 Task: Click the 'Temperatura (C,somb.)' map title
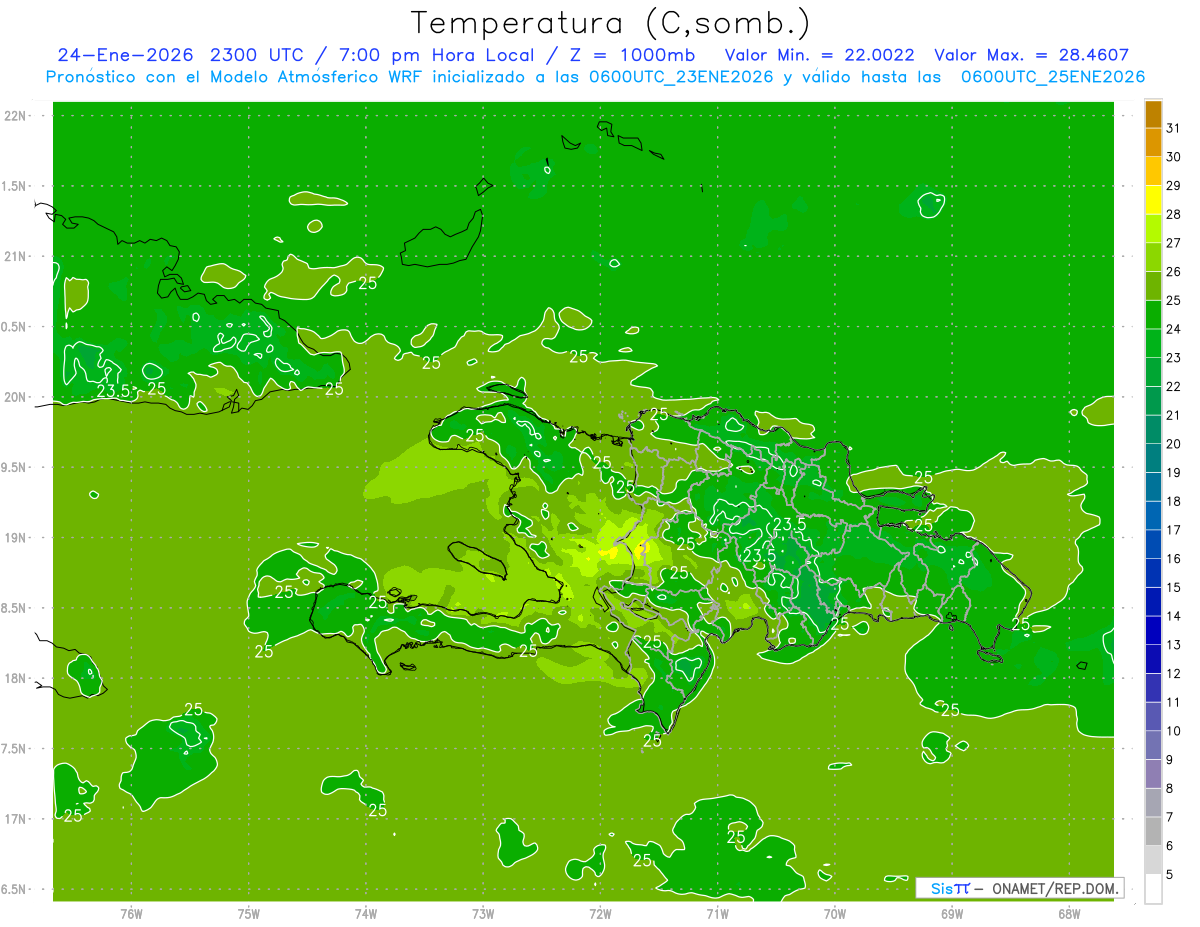point(610,22)
